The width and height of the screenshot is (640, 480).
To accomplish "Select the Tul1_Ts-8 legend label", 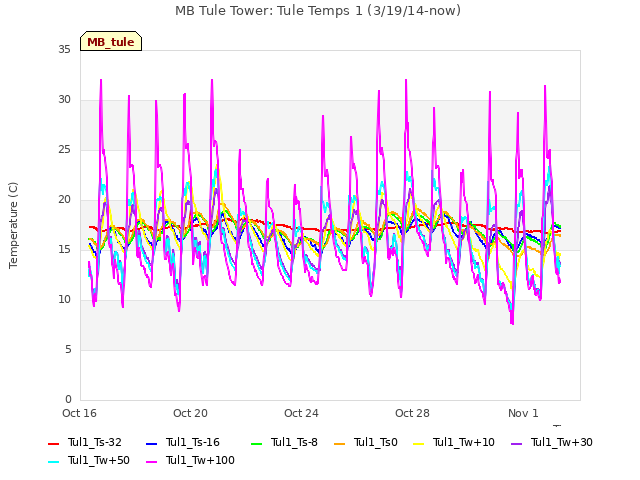I will [294, 442].
